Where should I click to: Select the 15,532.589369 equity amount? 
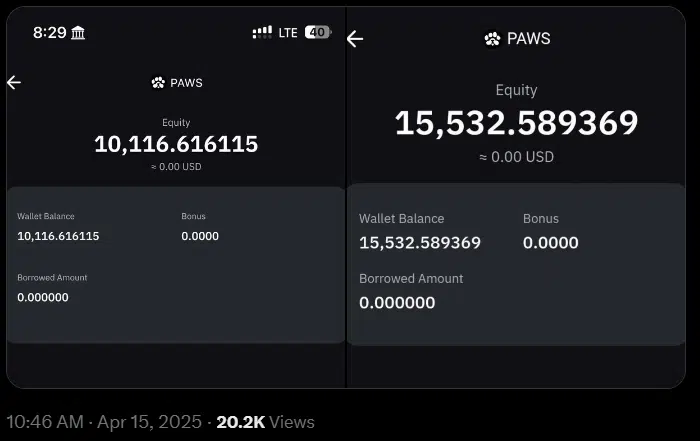point(516,123)
